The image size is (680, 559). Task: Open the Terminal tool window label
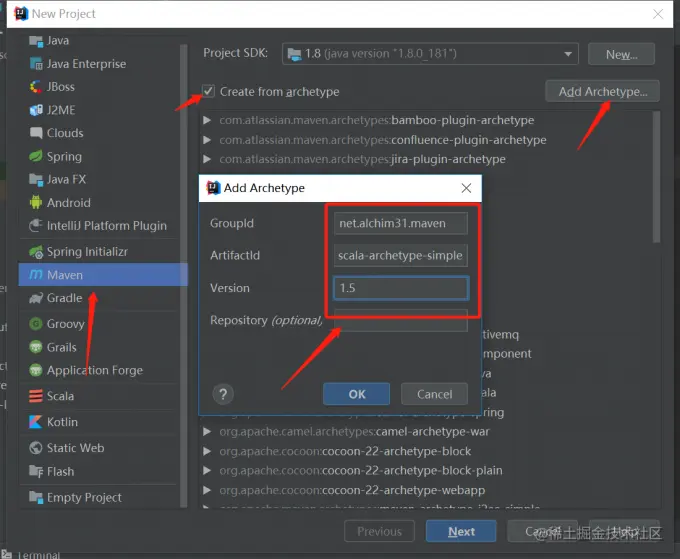point(39,555)
